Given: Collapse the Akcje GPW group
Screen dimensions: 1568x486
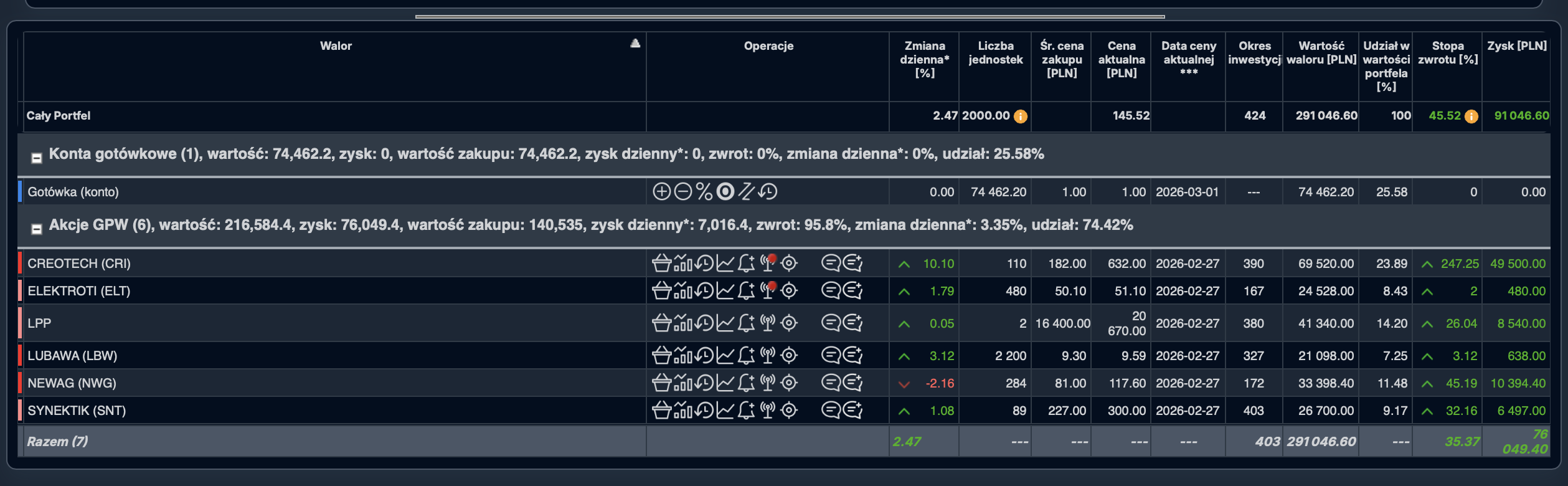Looking at the screenshot, I should (37, 229).
